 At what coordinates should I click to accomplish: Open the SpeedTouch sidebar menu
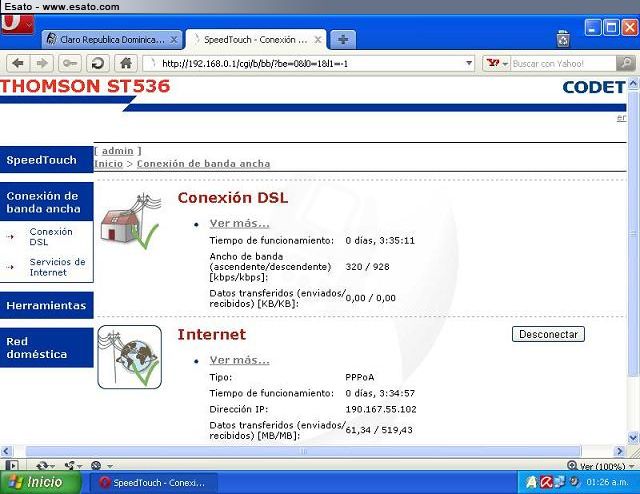[47, 160]
